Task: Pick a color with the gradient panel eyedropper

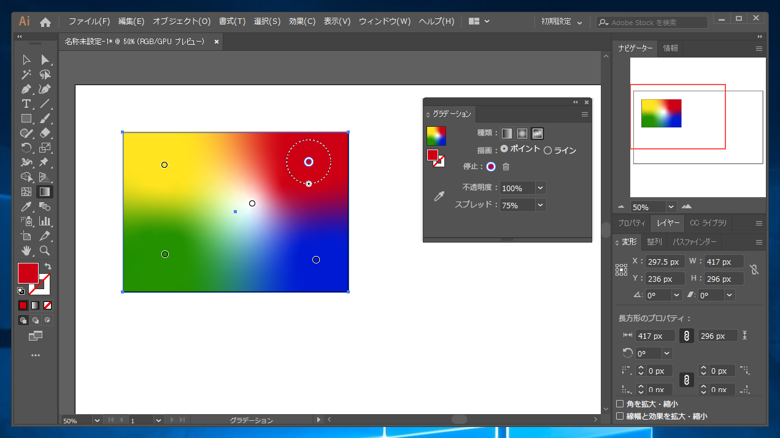Action: [x=439, y=196]
